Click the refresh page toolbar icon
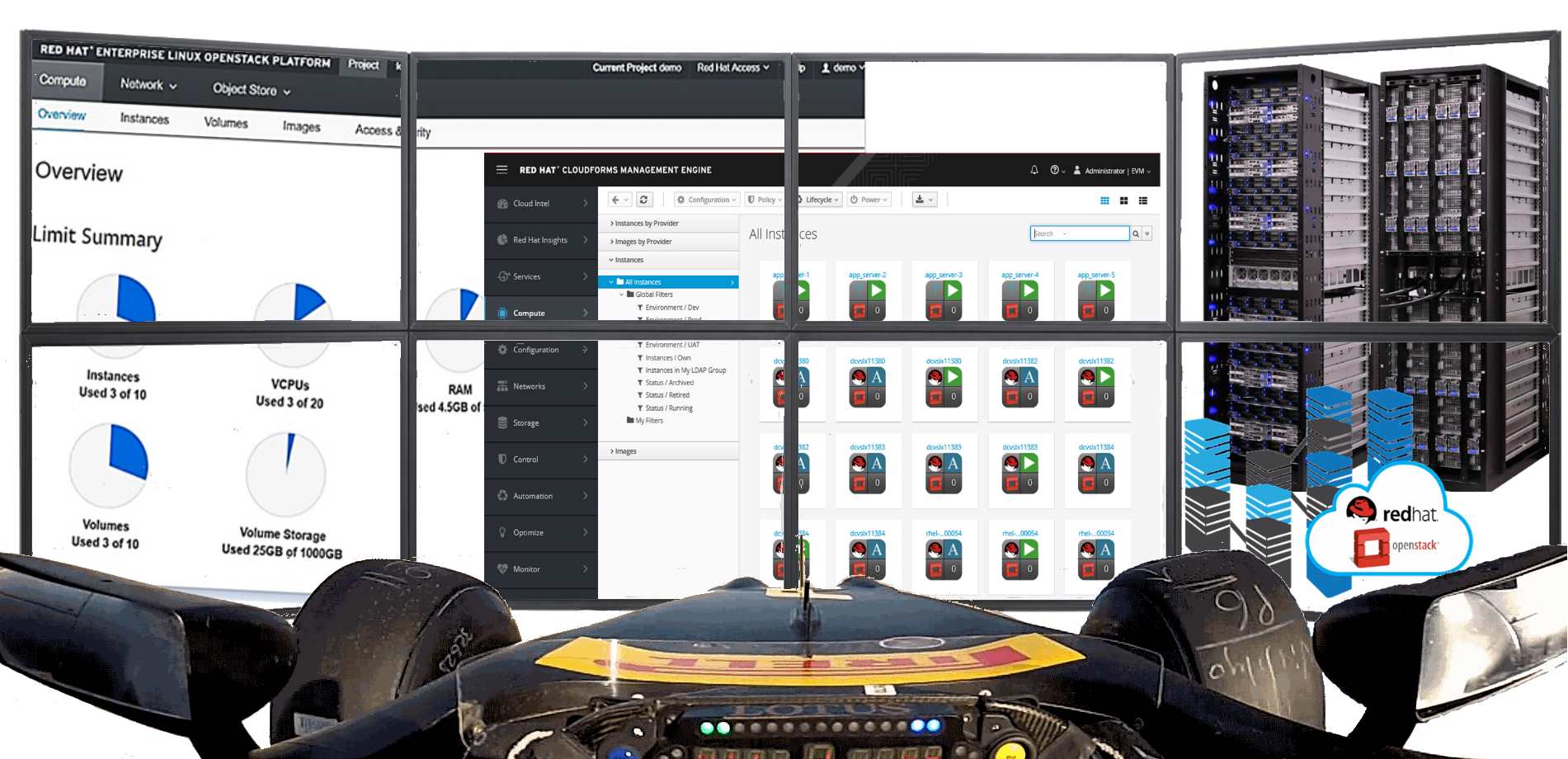This screenshot has width=1568, height=759. pos(644,200)
